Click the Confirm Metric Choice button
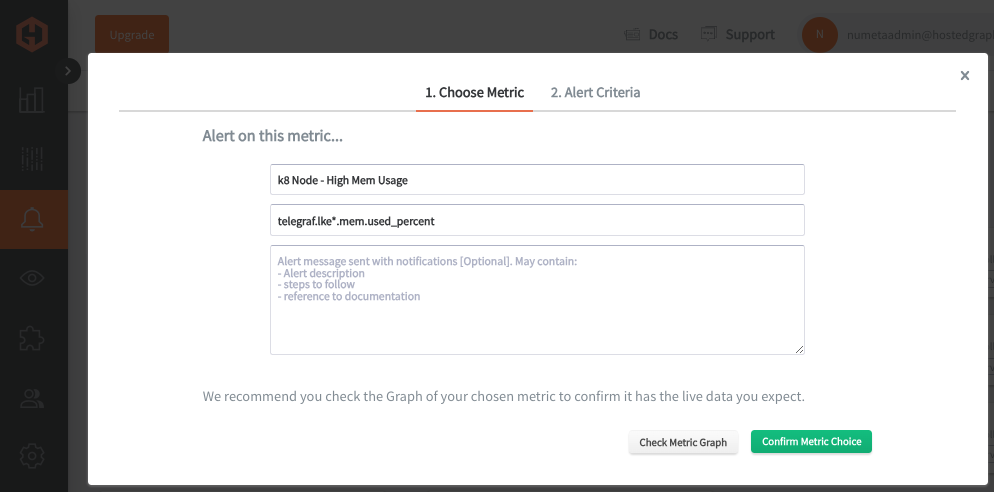Viewport: 994px width, 492px height. click(811, 442)
